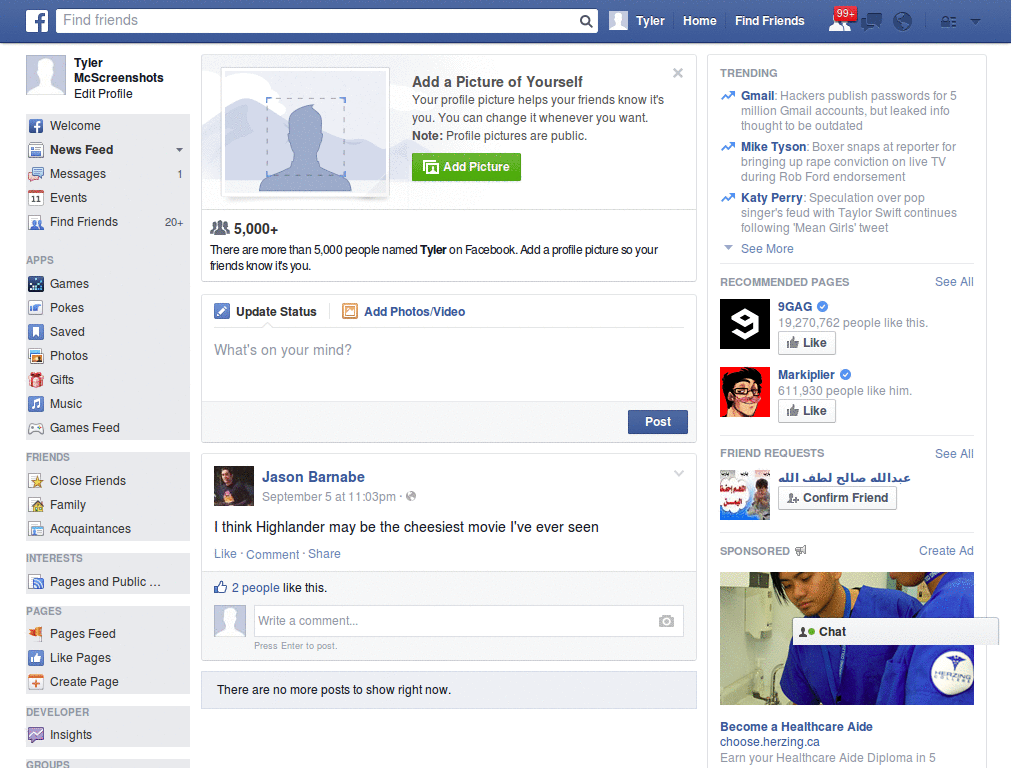The height and width of the screenshot is (768, 1024).
Task: Click Edit Profile under Tyler McScreenshots
Action: pyautogui.click(x=103, y=94)
